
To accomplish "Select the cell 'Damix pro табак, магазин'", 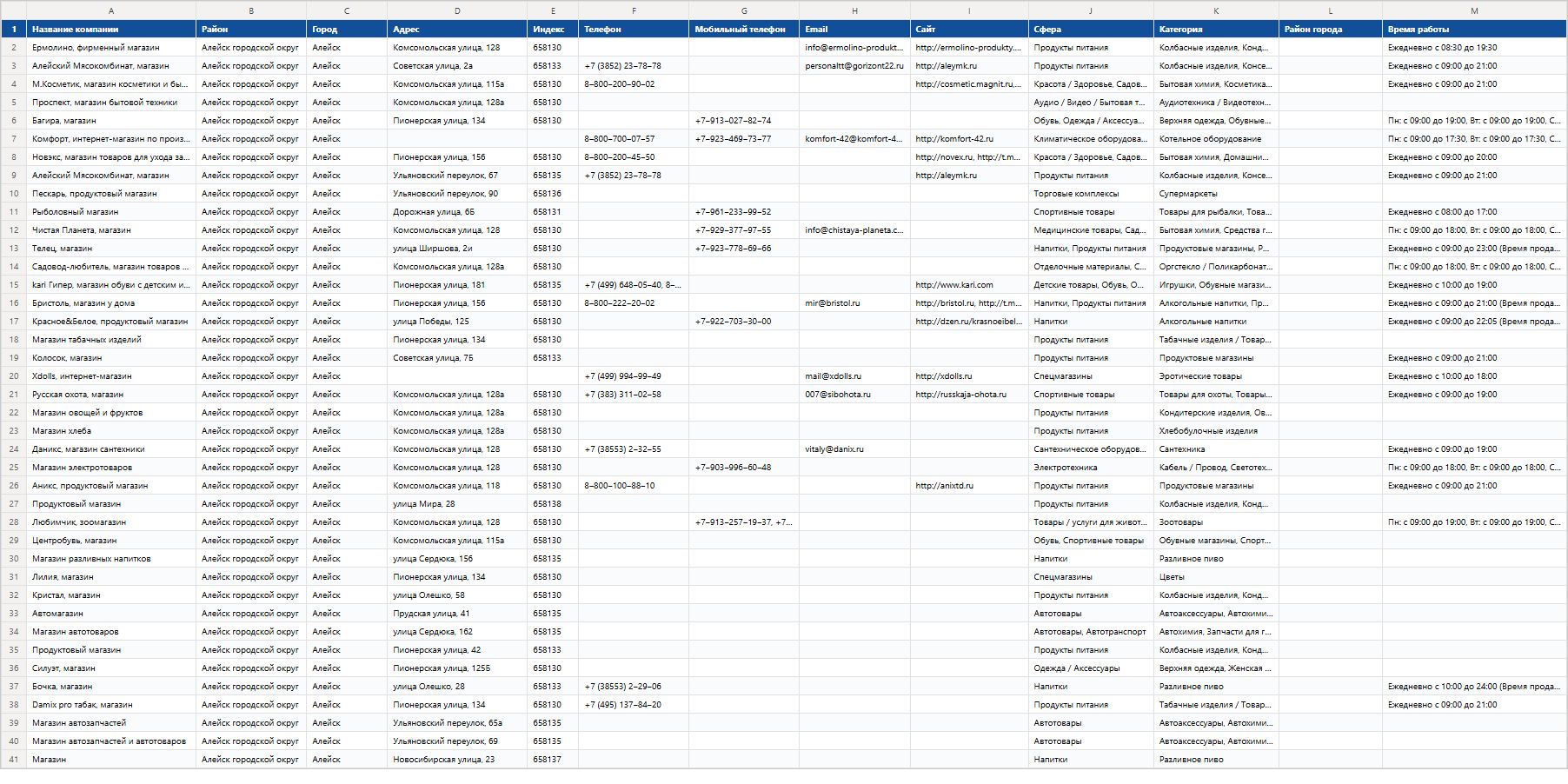I will coord(111,705).
